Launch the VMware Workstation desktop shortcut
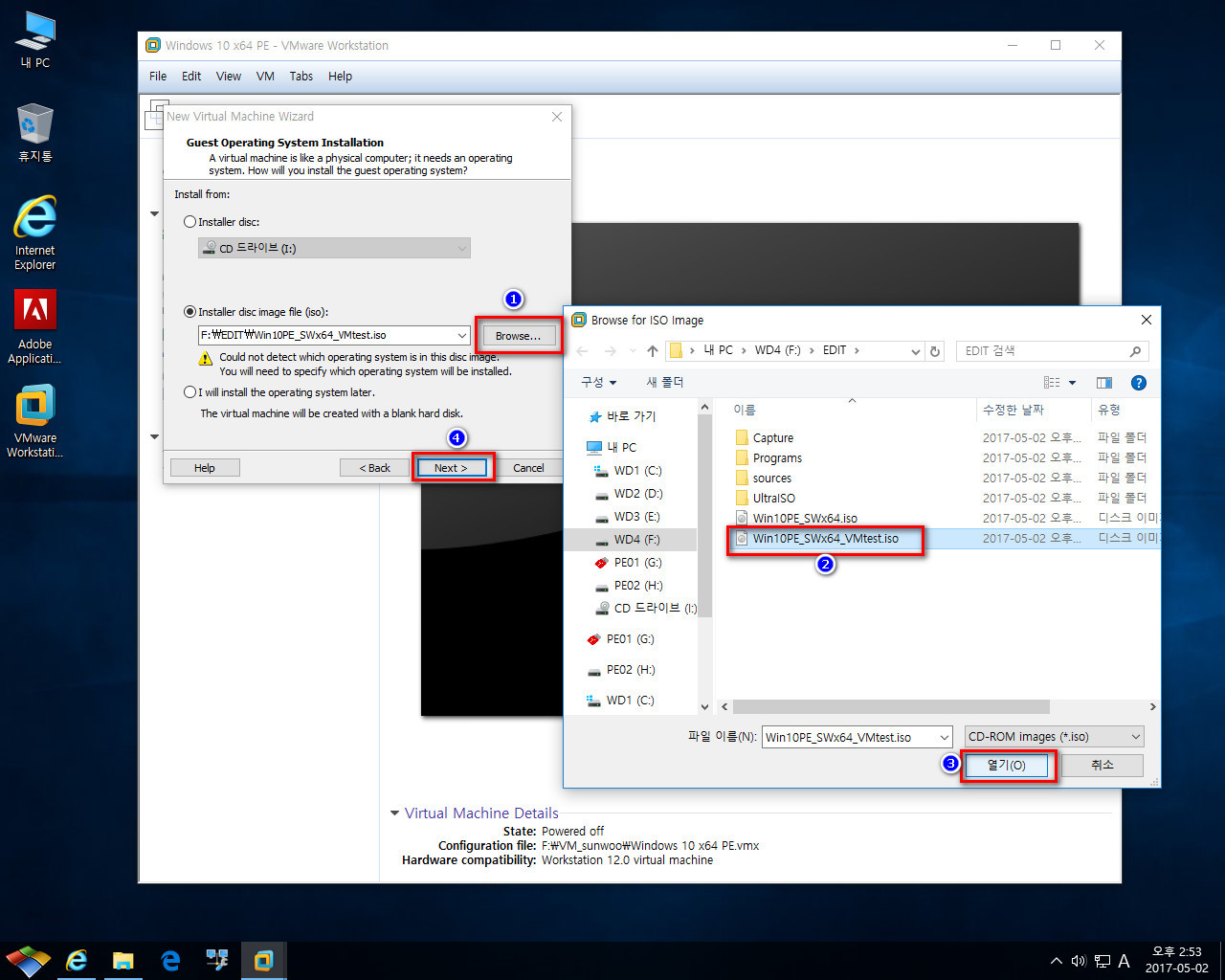The image size is (1225, 980). [x=35, y=421]
